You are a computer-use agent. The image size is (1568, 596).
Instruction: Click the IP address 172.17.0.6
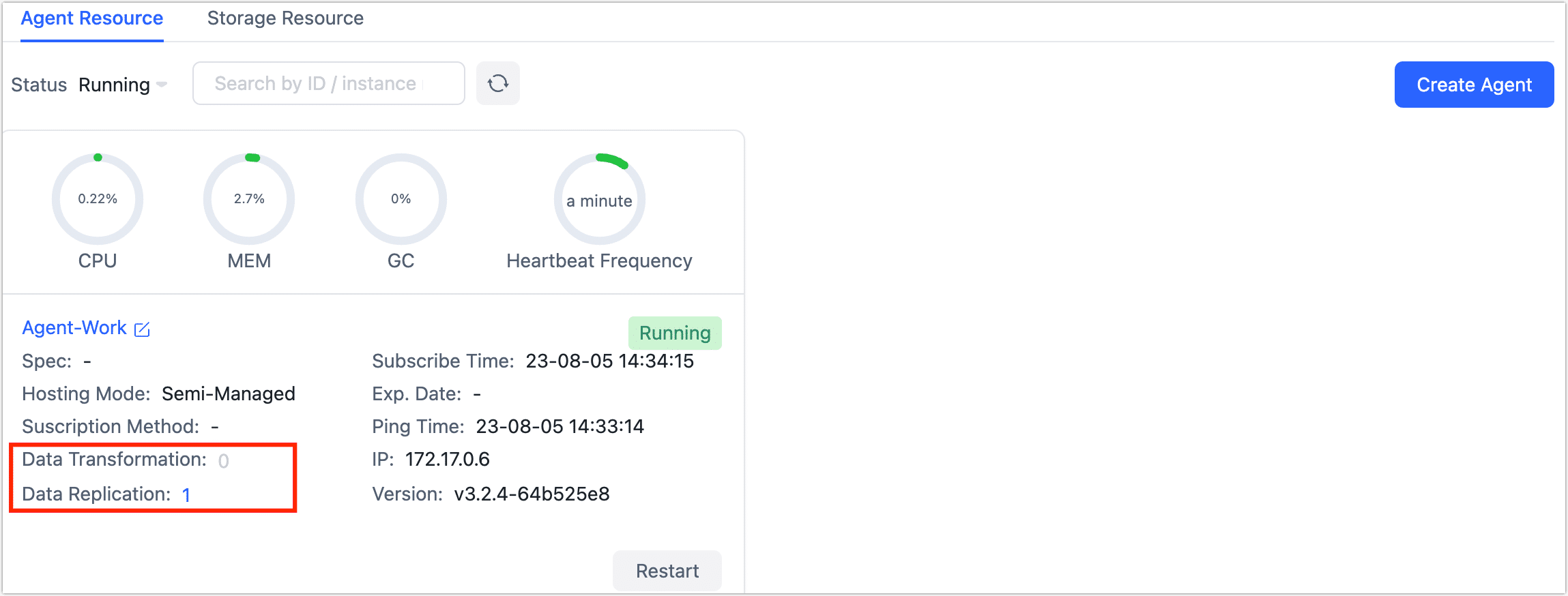pyautogui.click(x=447, y=460)
